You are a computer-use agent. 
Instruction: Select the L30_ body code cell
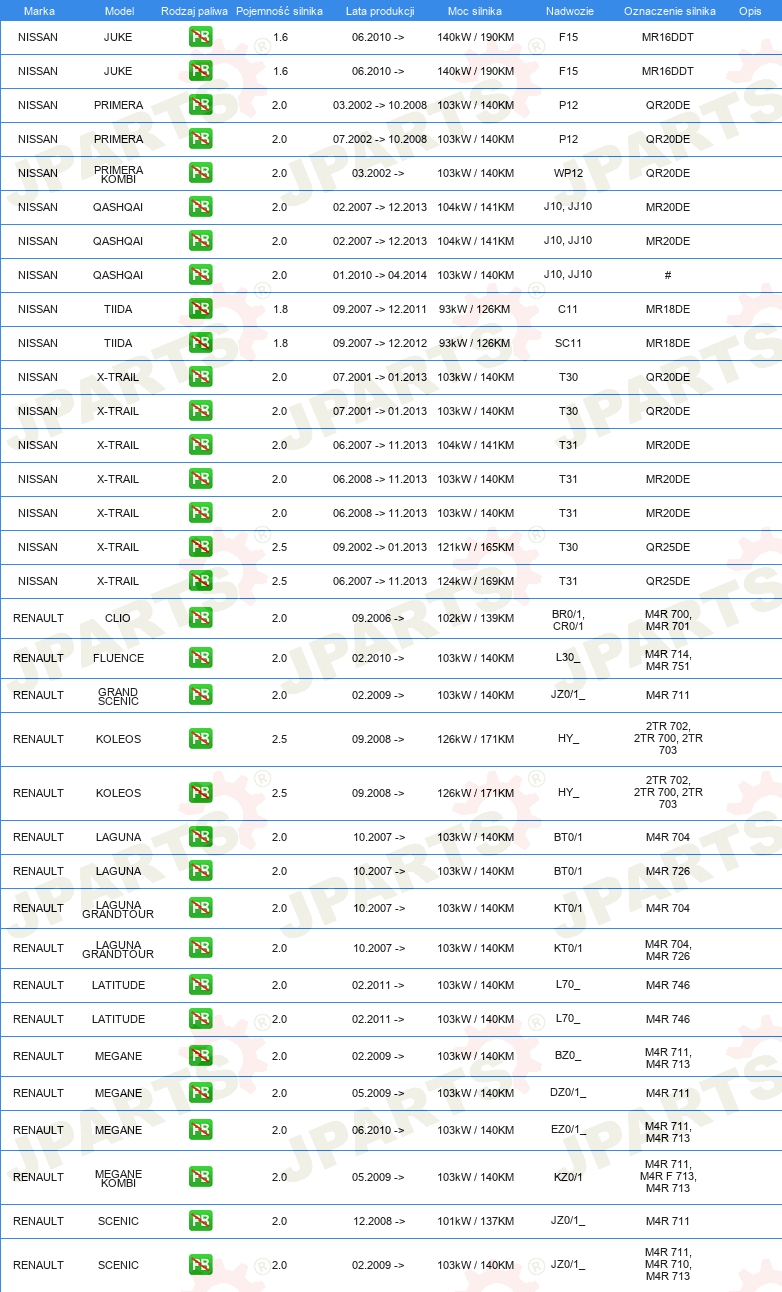[568, 658]
